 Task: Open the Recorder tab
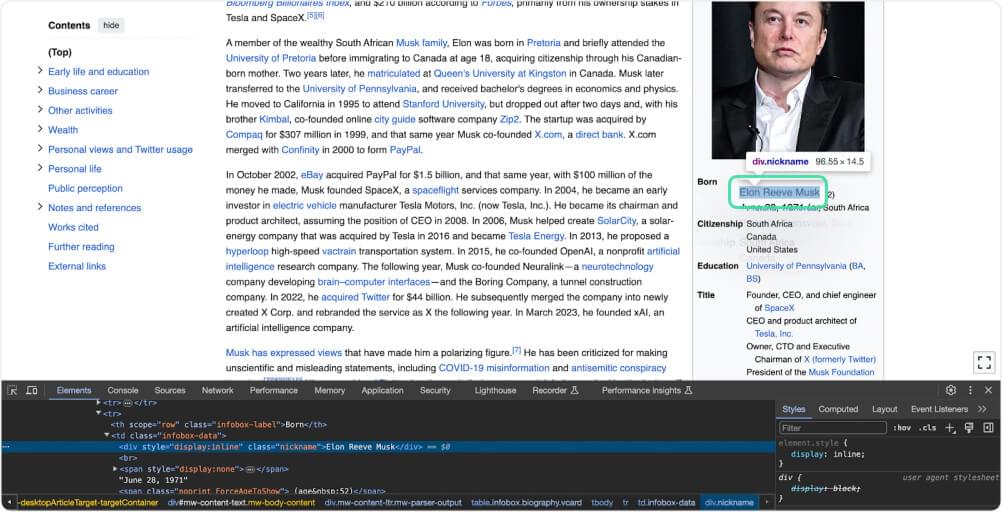555,390
